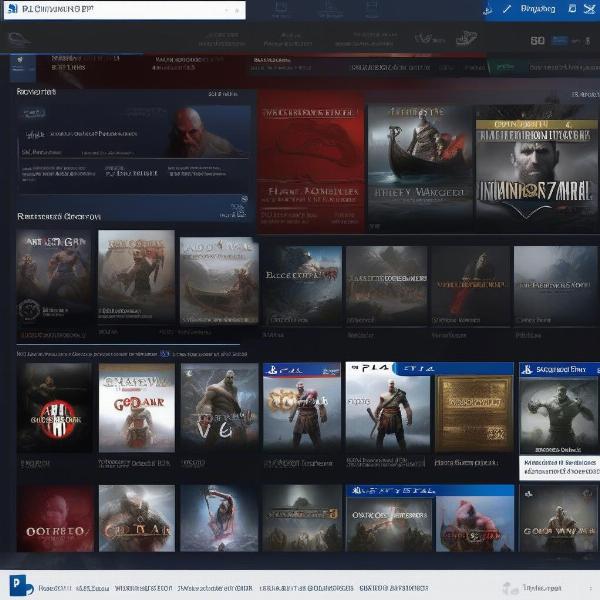Select the third tab label in the red banner
Screen dimensions: 600x600
(280, 64)
